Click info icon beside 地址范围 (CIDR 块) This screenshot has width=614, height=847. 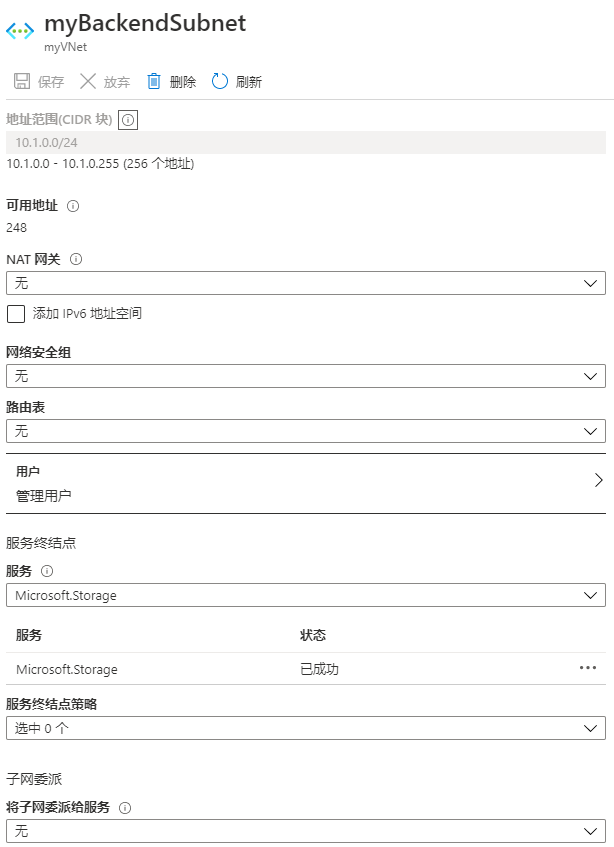pos(128,120)
